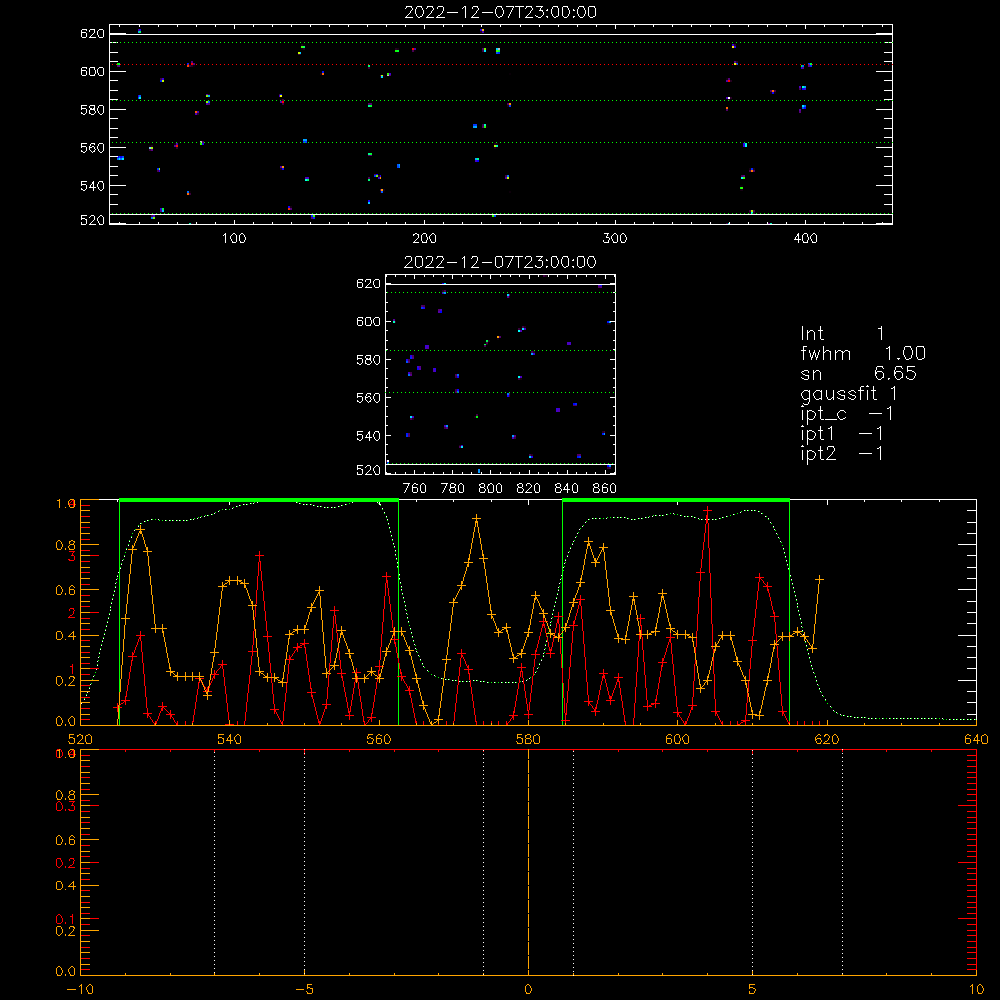Click the -5 x-axis label of bottom plot
The image size is (1000, 1000).
pos(305,989)
